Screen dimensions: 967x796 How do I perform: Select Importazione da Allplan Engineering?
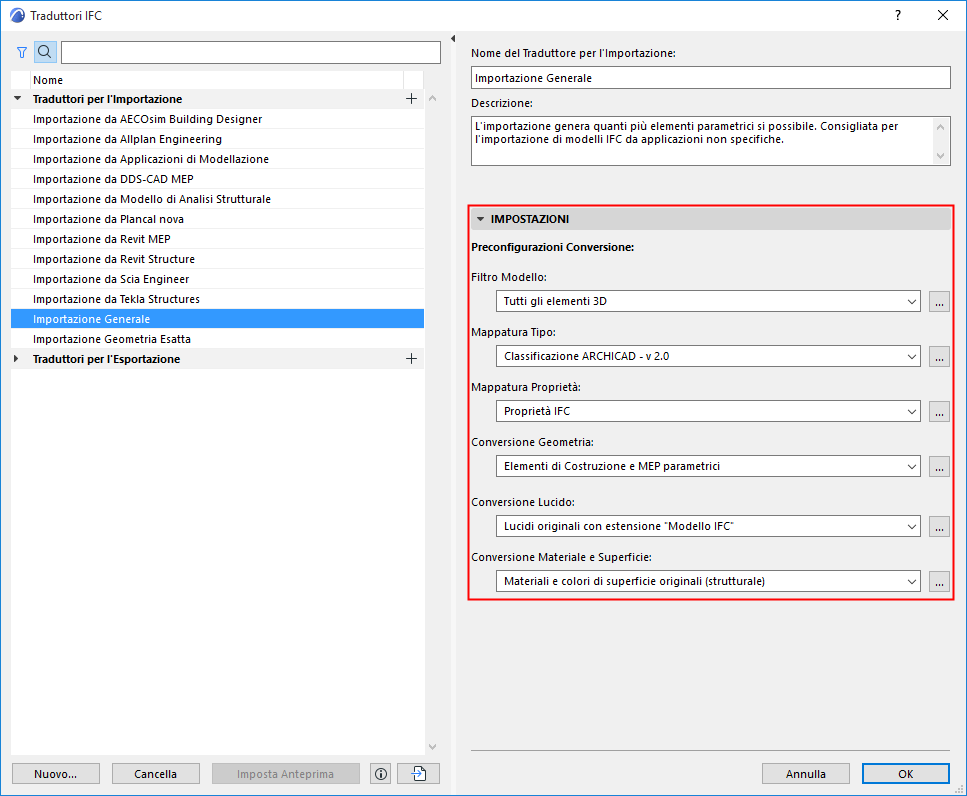(x=217, y=139)
